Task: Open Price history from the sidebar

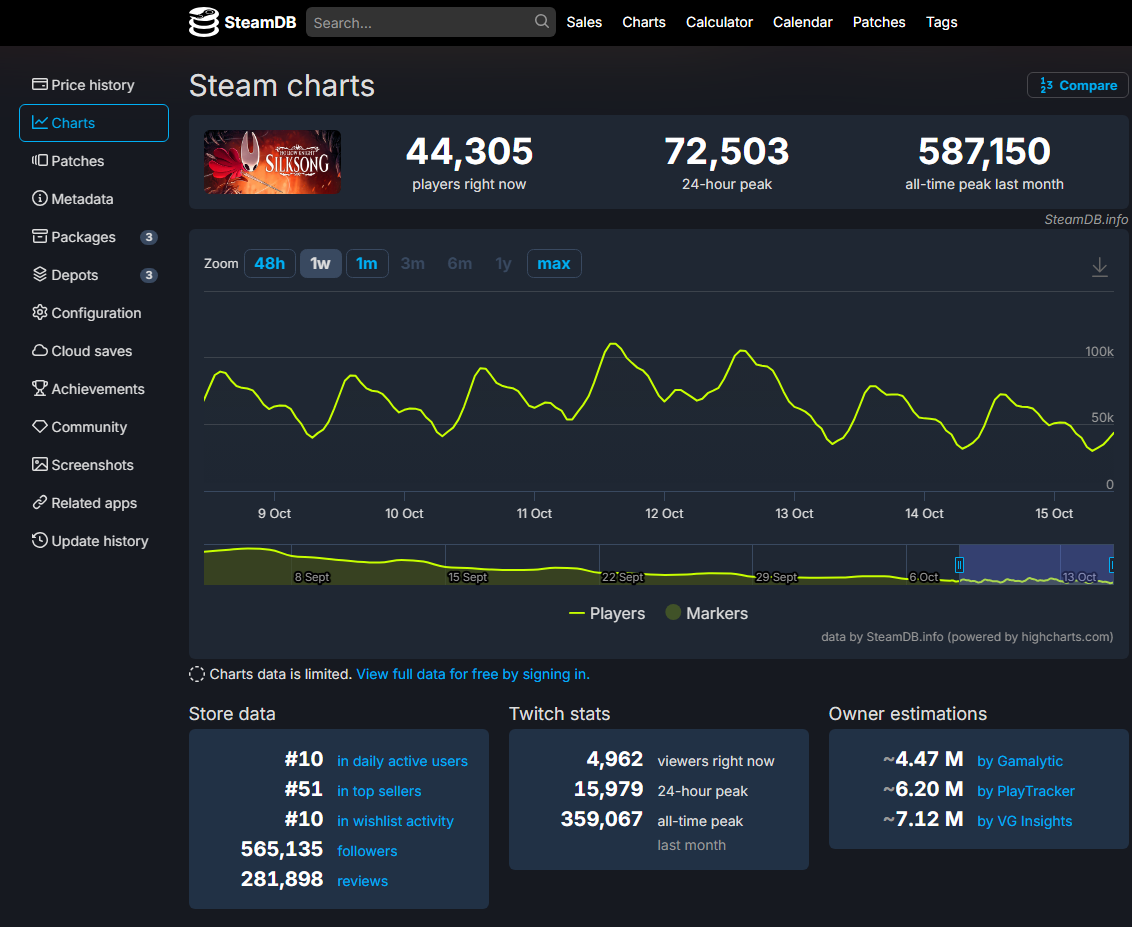Action: tap(94, 85)
